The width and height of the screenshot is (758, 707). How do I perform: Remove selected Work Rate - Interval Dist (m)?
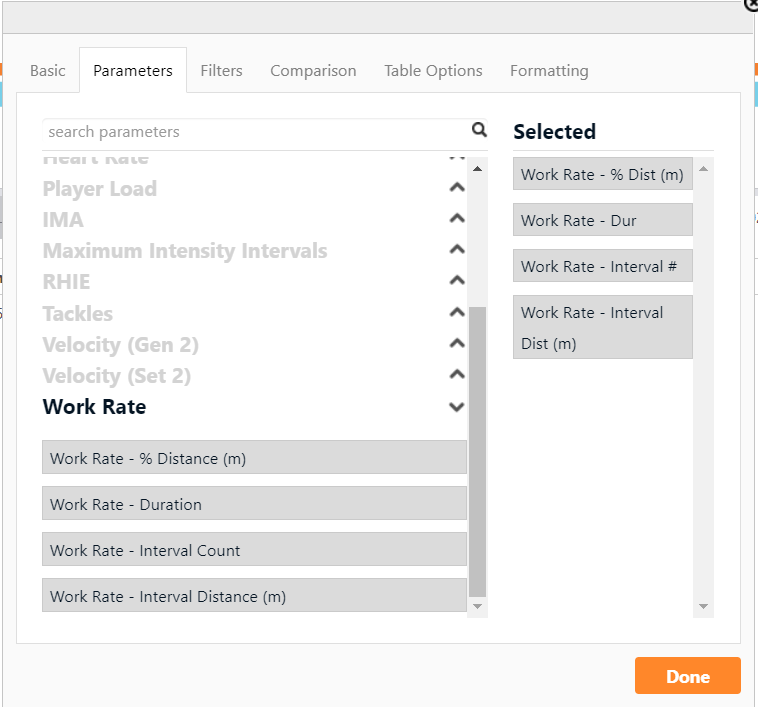pyautogui.click(x=603, y=327)
